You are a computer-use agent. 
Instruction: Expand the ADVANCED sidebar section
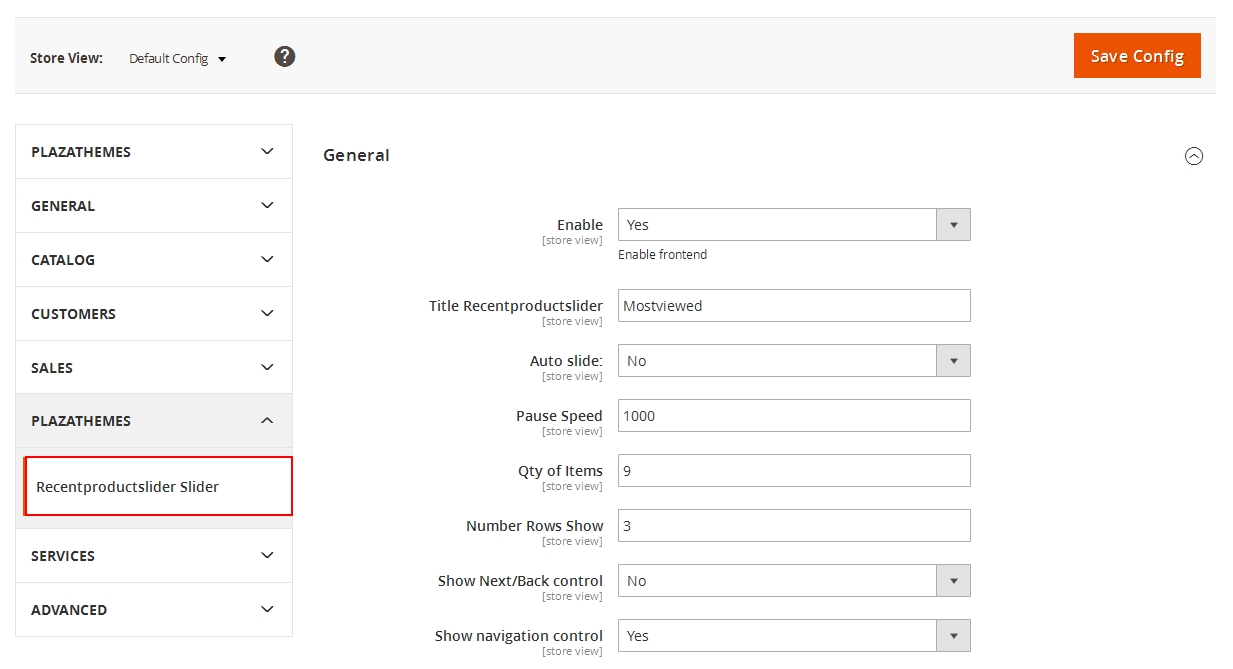pos(154,610)
